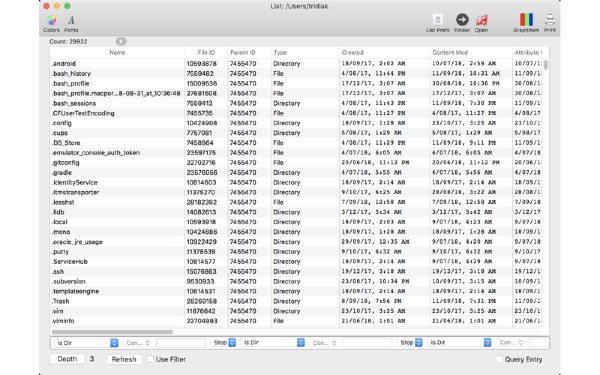Select the .viminfo file row
600x375 pixels.
[297, 321]
